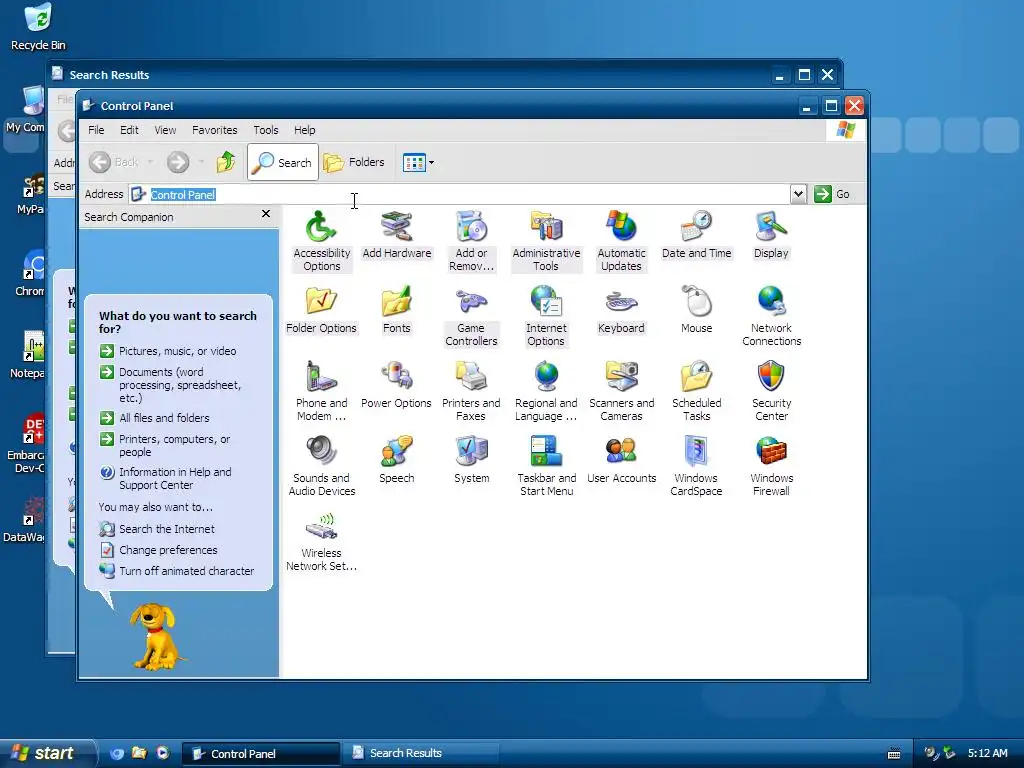Screen dimensions: 1024x768
Task: Open the Views dropdown button
Action: tap(418, 162)
